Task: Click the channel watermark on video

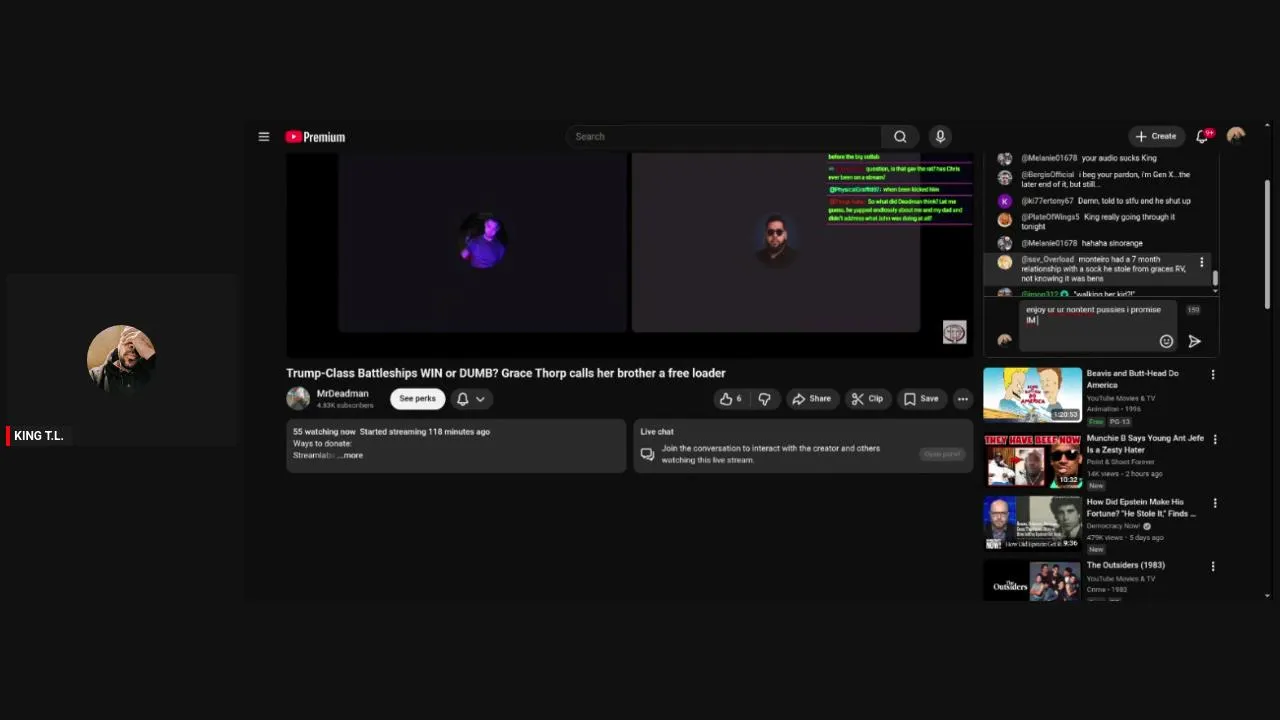Action: click(x=954, y=332)
